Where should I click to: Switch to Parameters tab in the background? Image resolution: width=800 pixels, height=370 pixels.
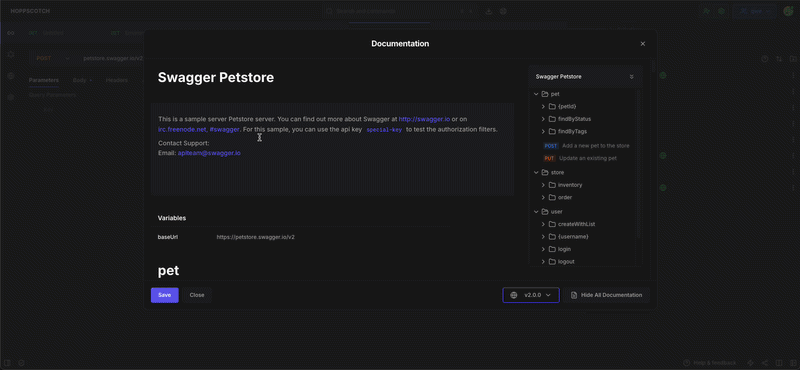(x=43, y=80)
